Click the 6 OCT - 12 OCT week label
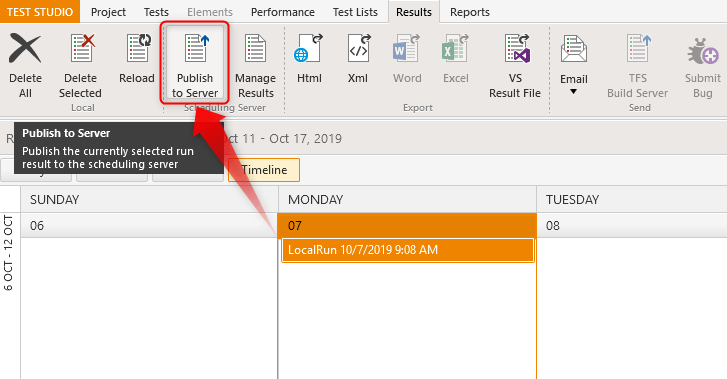 coord(9,253)
